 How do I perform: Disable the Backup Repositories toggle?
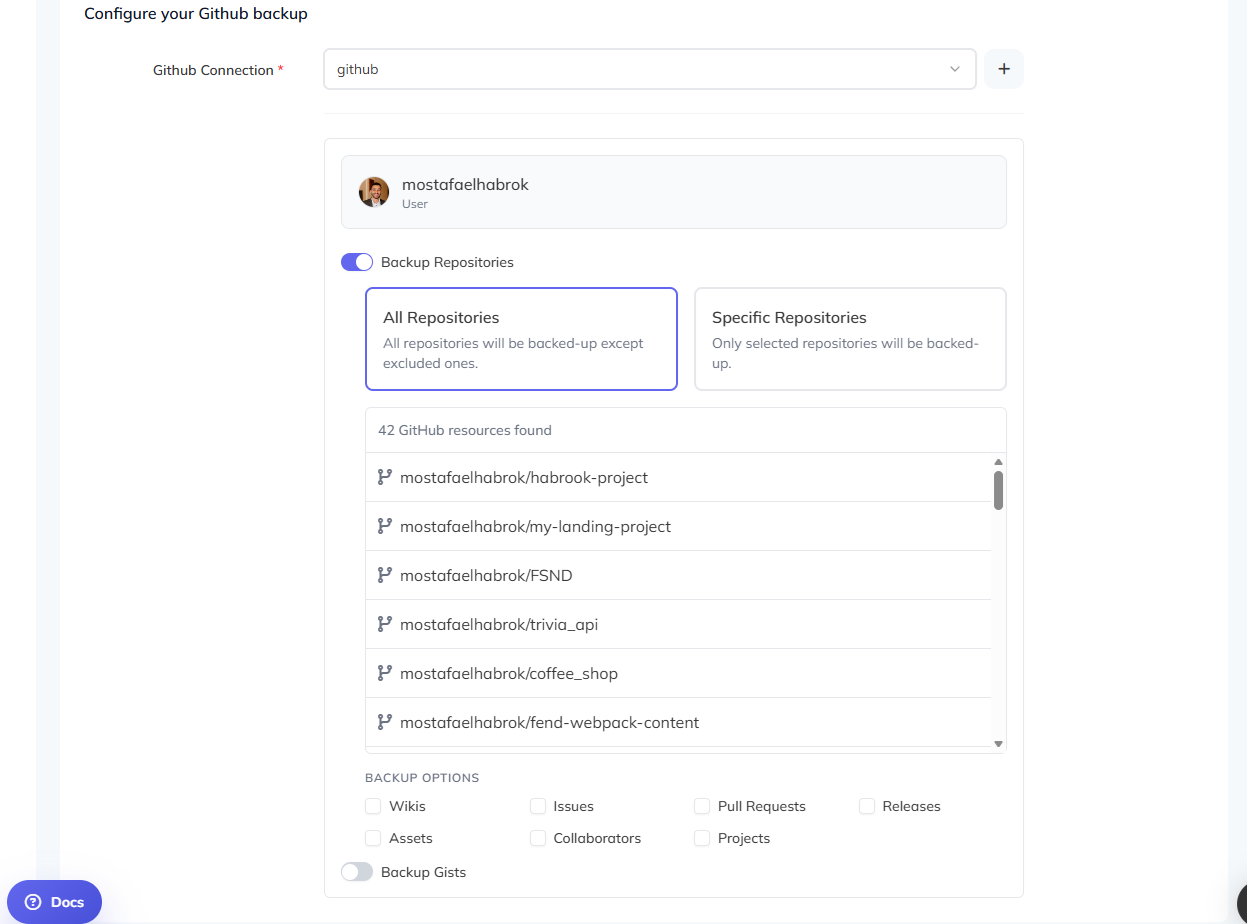pos(356,262)
